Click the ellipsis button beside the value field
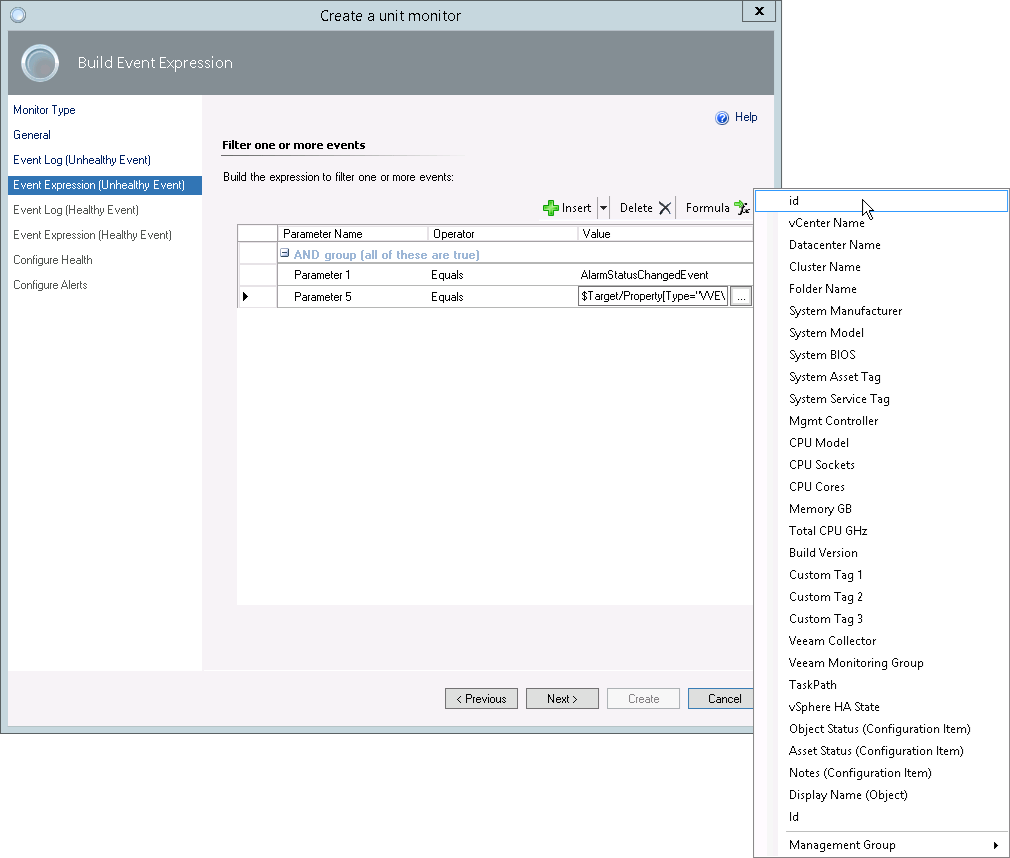 tap(741, 297)
